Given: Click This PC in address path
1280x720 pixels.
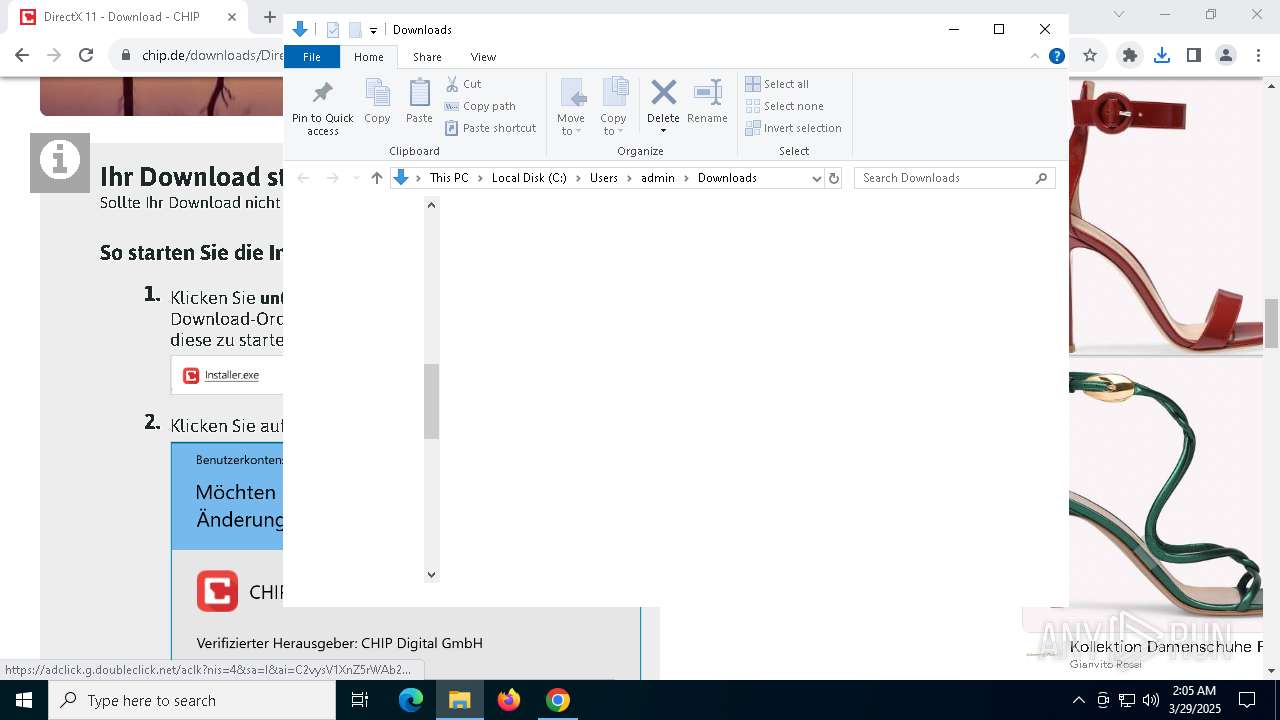Looking at the screenshot, I should coord(449,178).
